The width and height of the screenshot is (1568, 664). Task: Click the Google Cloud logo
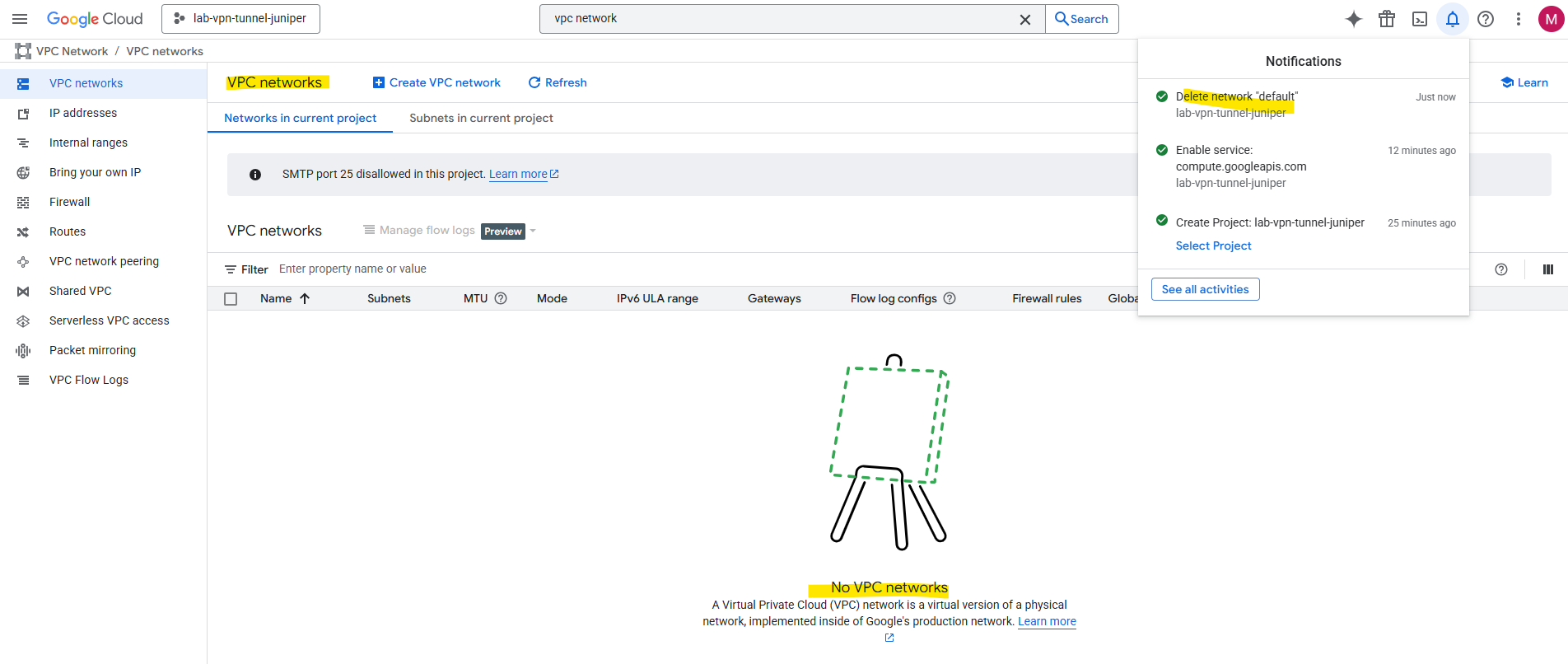click(95, 19)
